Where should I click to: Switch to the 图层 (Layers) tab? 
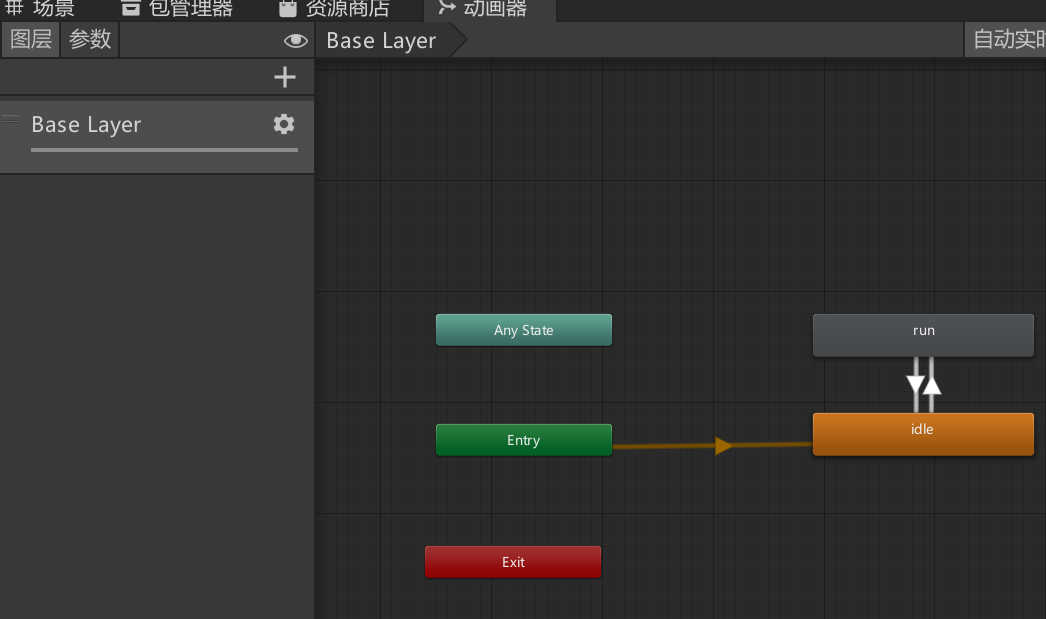31,39
